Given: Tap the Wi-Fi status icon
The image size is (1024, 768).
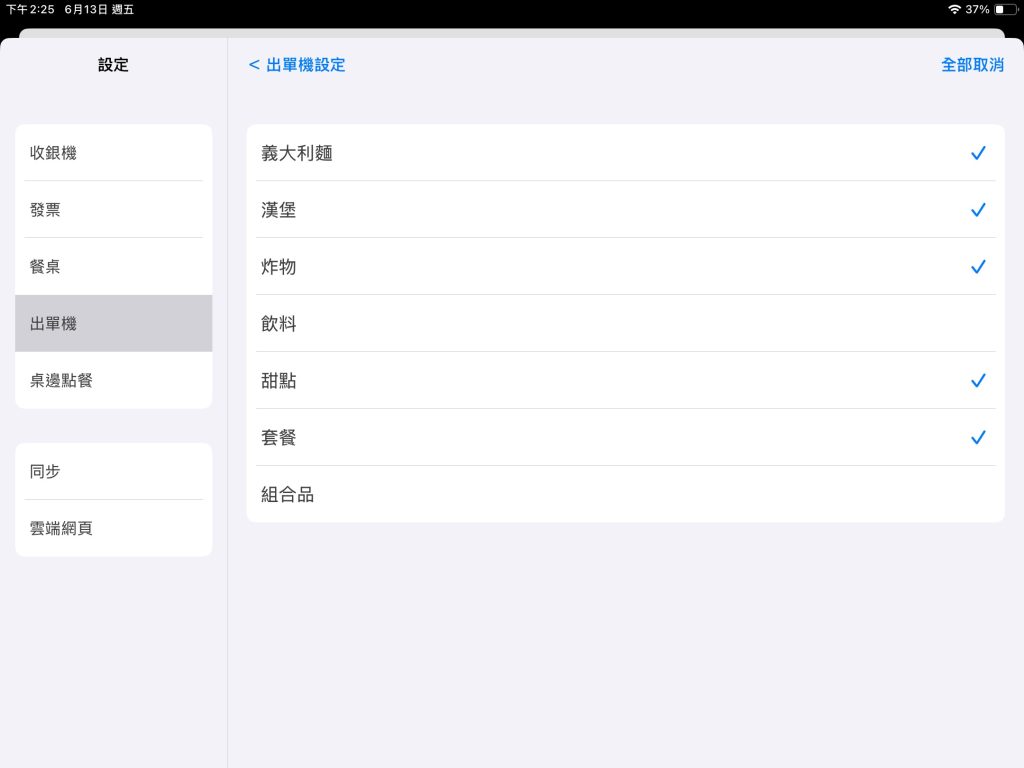Looking at the screenshot, I should 954,9.
